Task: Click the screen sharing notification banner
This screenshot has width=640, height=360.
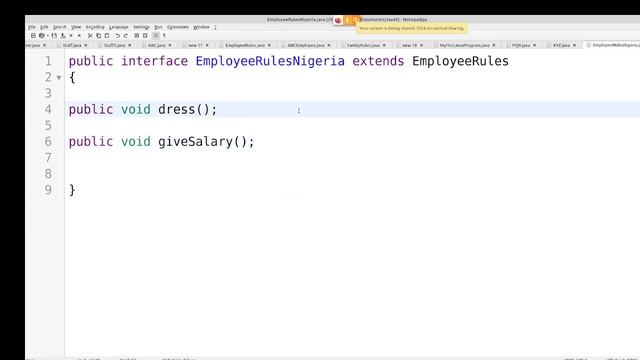Action: (x=412, y=28)
